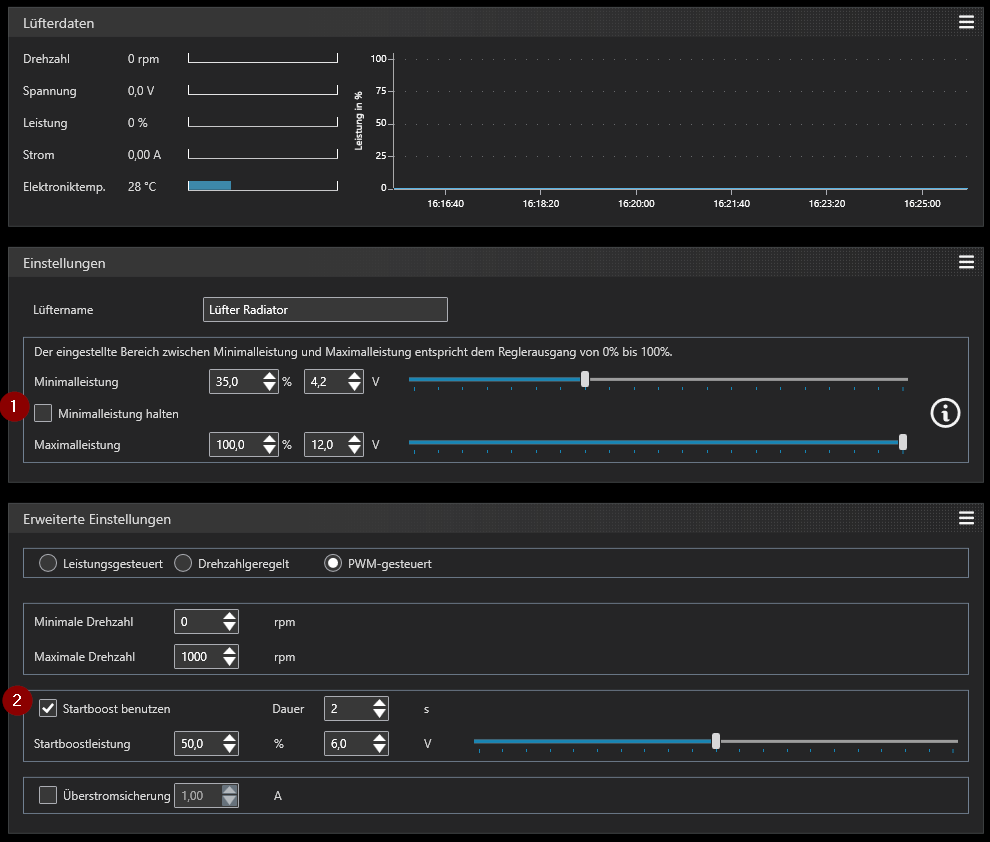Increase Startboost Dauer with up arrow
The image size is (990, 842).
tap(379, 703)
